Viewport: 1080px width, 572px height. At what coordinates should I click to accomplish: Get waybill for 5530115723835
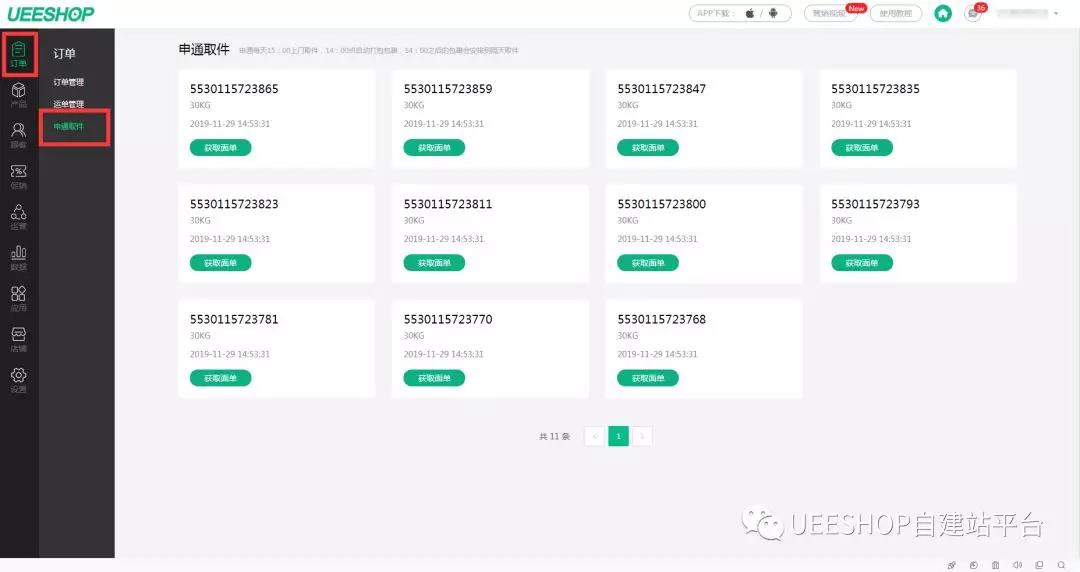pyautogui.click(x=862, y=147)
